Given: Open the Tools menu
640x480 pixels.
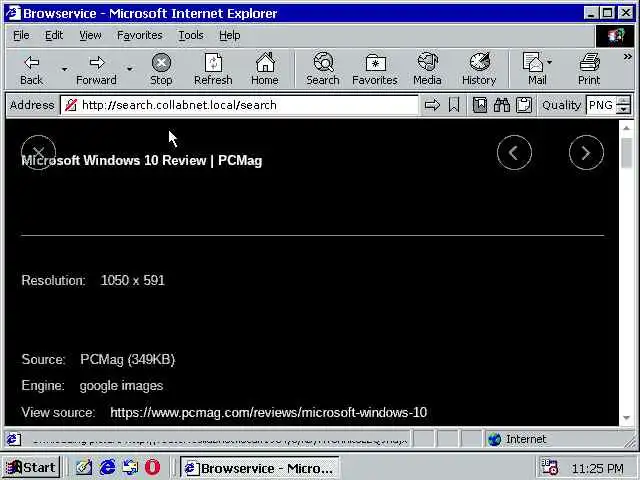Looking at the screenshot, I should pyautogui.click(x=191, y=36).
